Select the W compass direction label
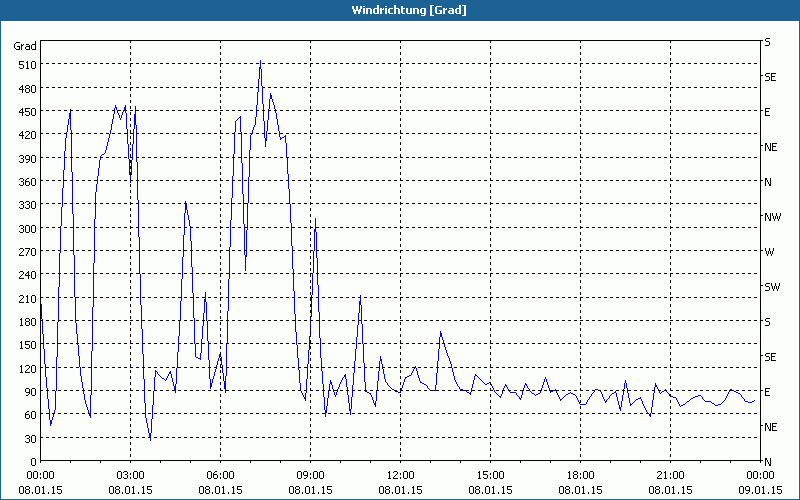The width and height of the screenshot is (800, 500). coord(769,252)
